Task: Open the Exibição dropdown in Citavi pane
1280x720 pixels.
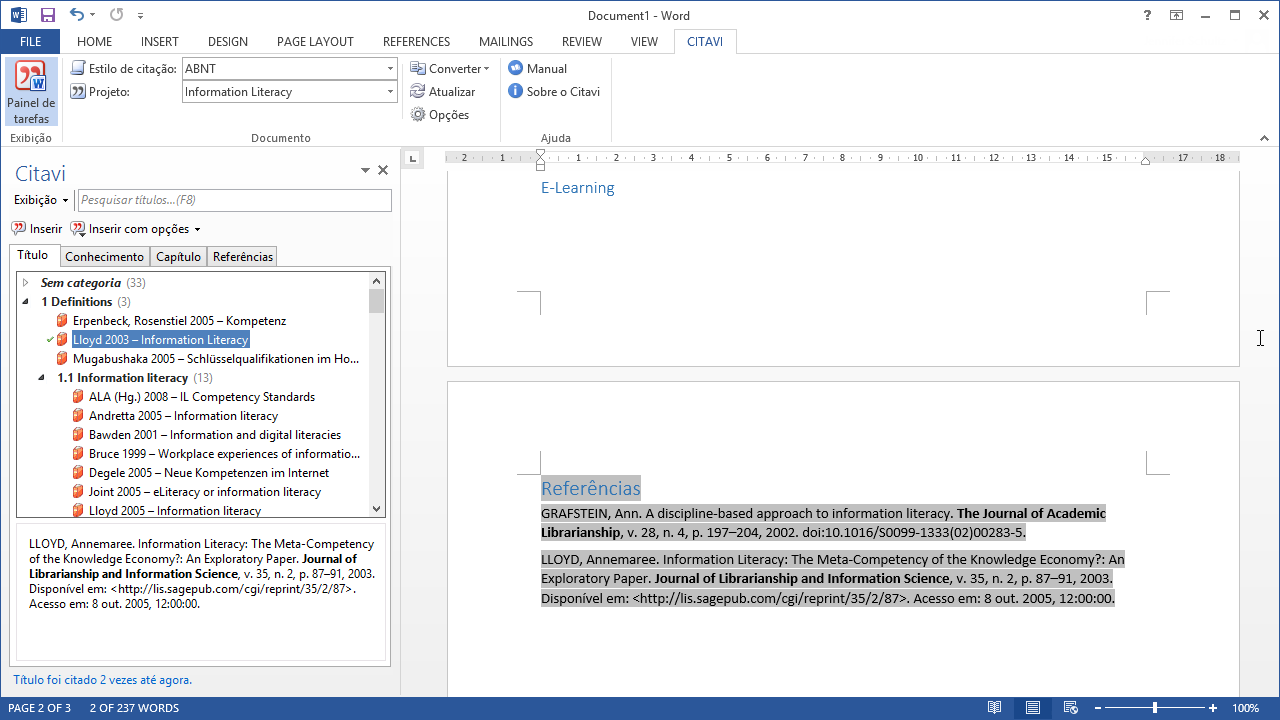Action: pos(41,201)
